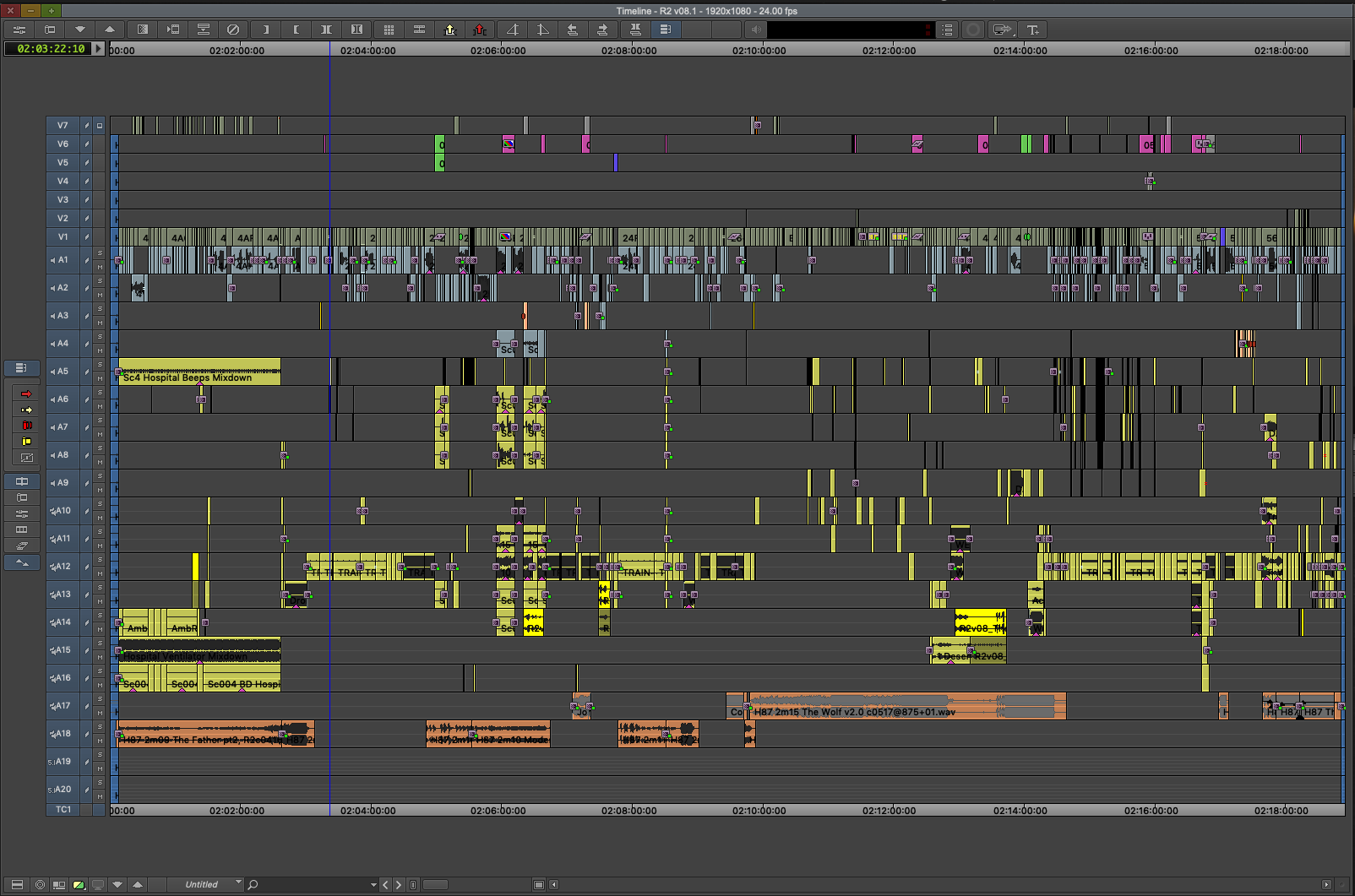Click horizontal scrollbar right arrow at bottom
Screen dimensions: 1355x896
pos(1326,885)
